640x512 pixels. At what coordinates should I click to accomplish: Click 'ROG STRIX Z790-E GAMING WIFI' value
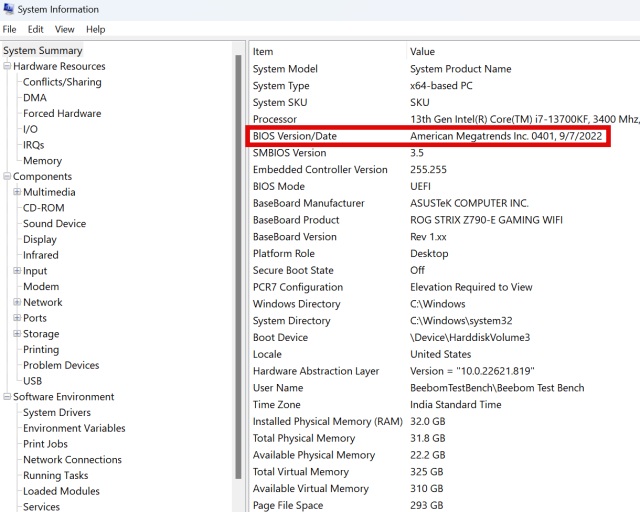[x=486, y=220]
